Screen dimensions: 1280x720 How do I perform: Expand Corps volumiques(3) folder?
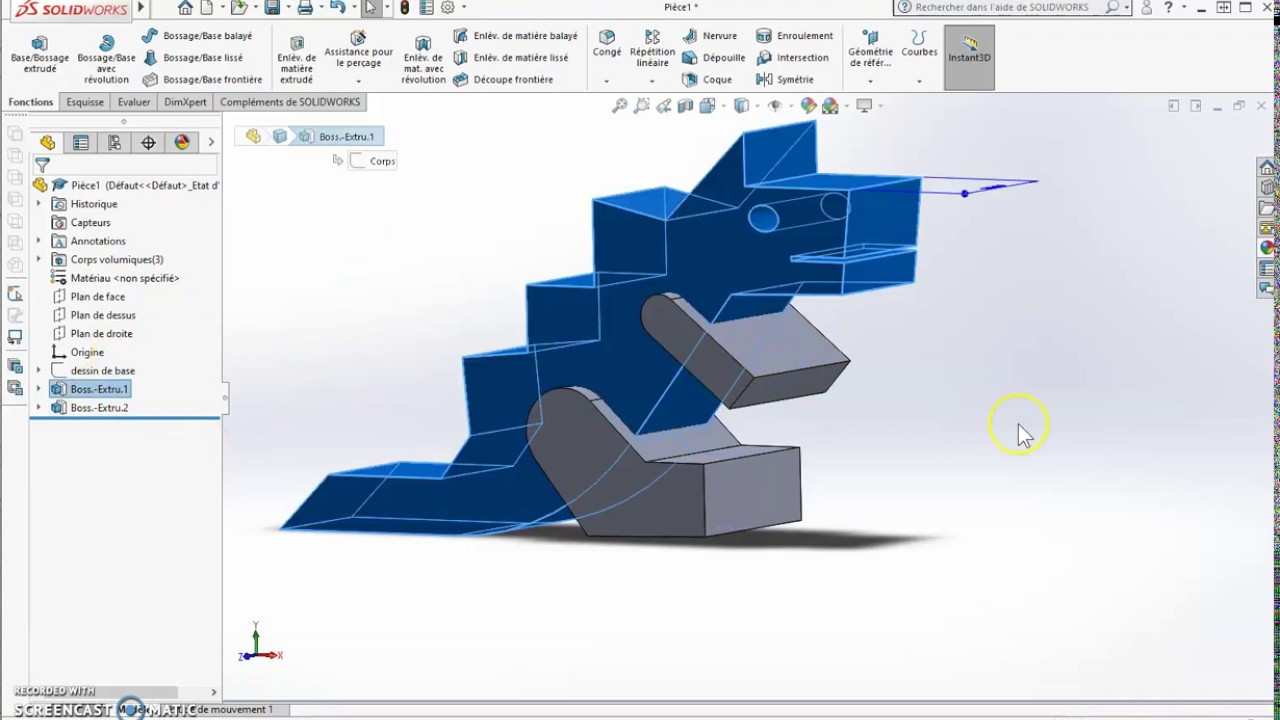pyautogui.click(x=39, y=260)
